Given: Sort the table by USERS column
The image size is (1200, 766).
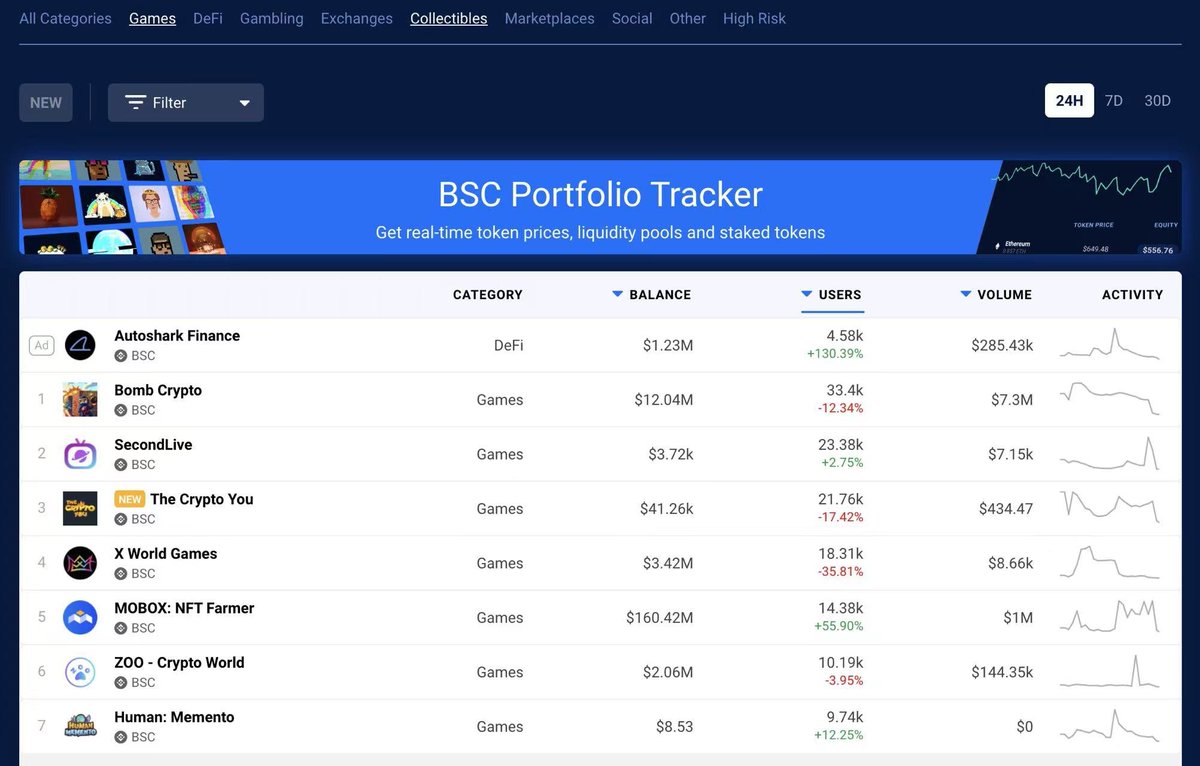Looking at the screenshot, I should [831, 294].
